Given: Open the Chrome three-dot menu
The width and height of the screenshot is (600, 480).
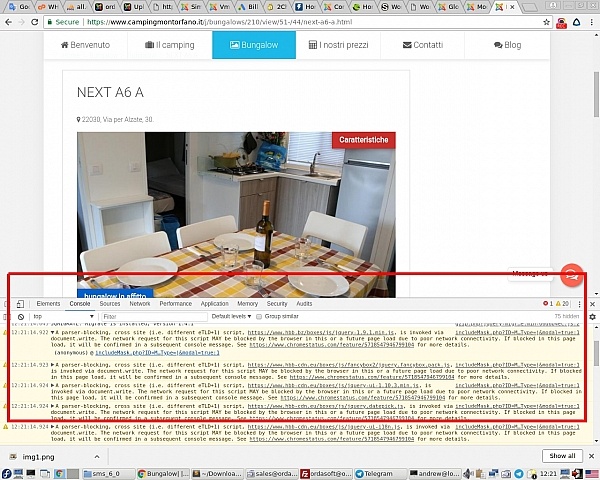Looking at the screenshot, I should pyautogui.click(x=591, y=22).
